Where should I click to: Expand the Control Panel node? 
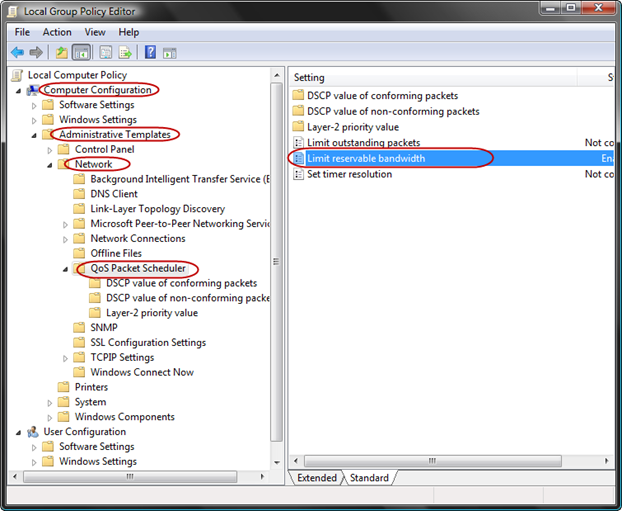pos(50,150)
